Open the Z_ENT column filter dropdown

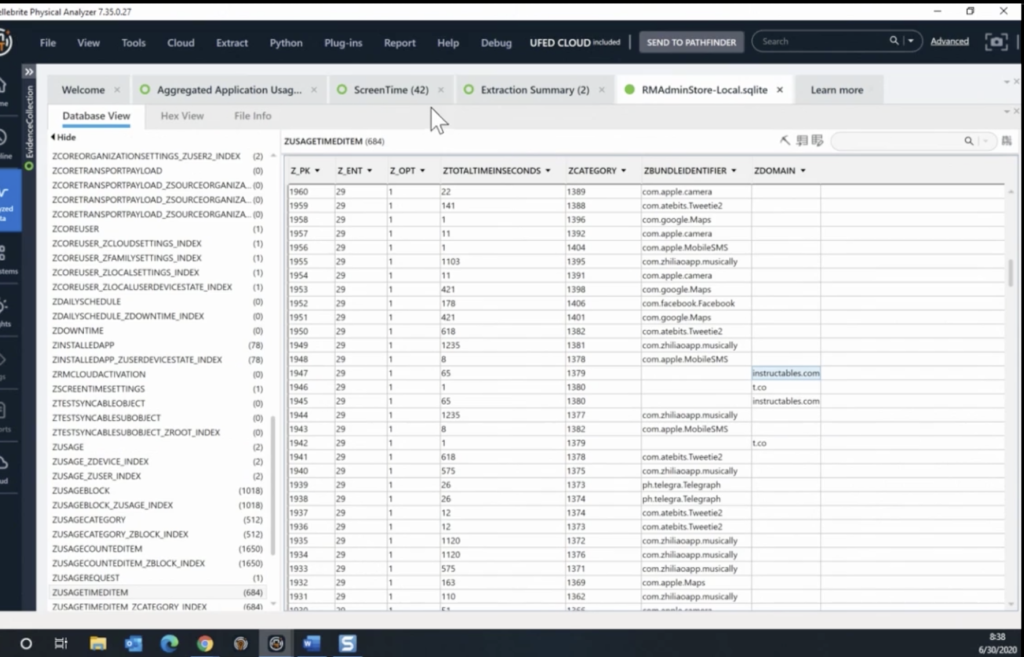(370, 170)
